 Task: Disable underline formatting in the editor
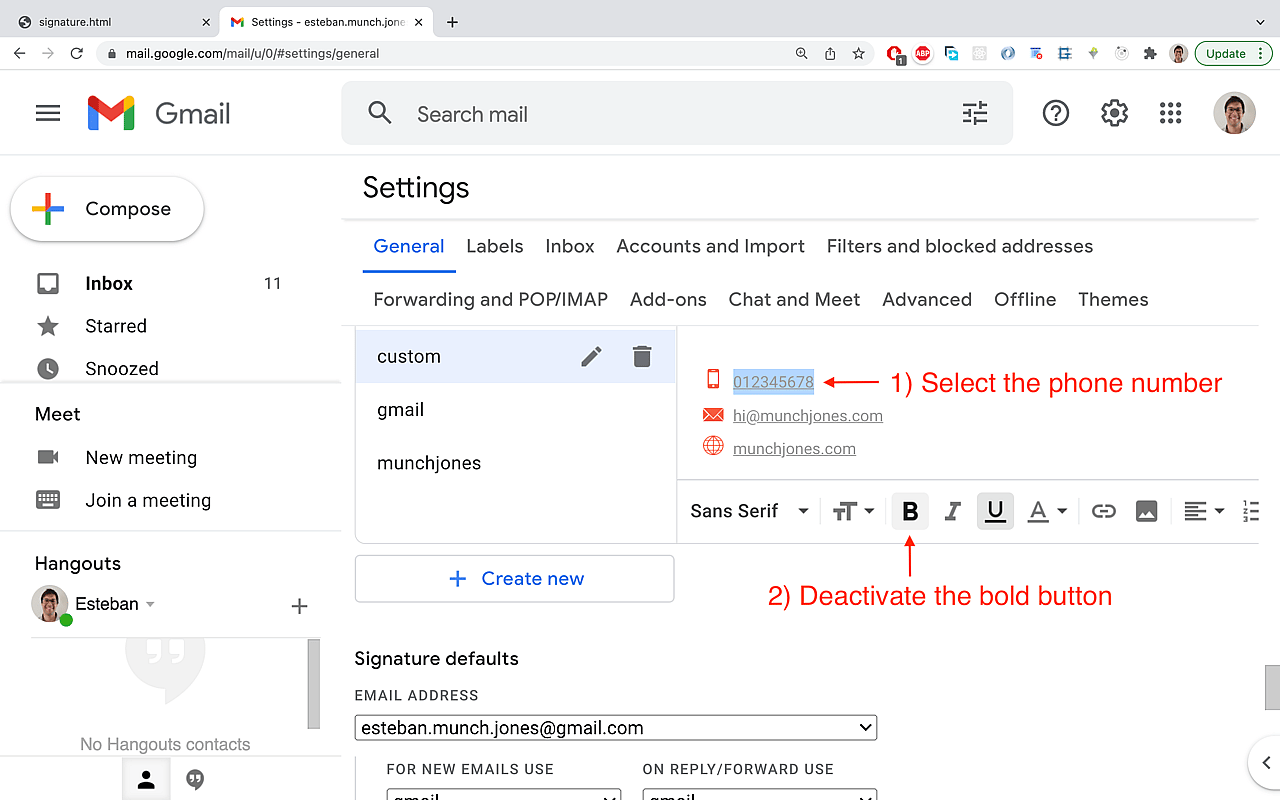[995, 511]
